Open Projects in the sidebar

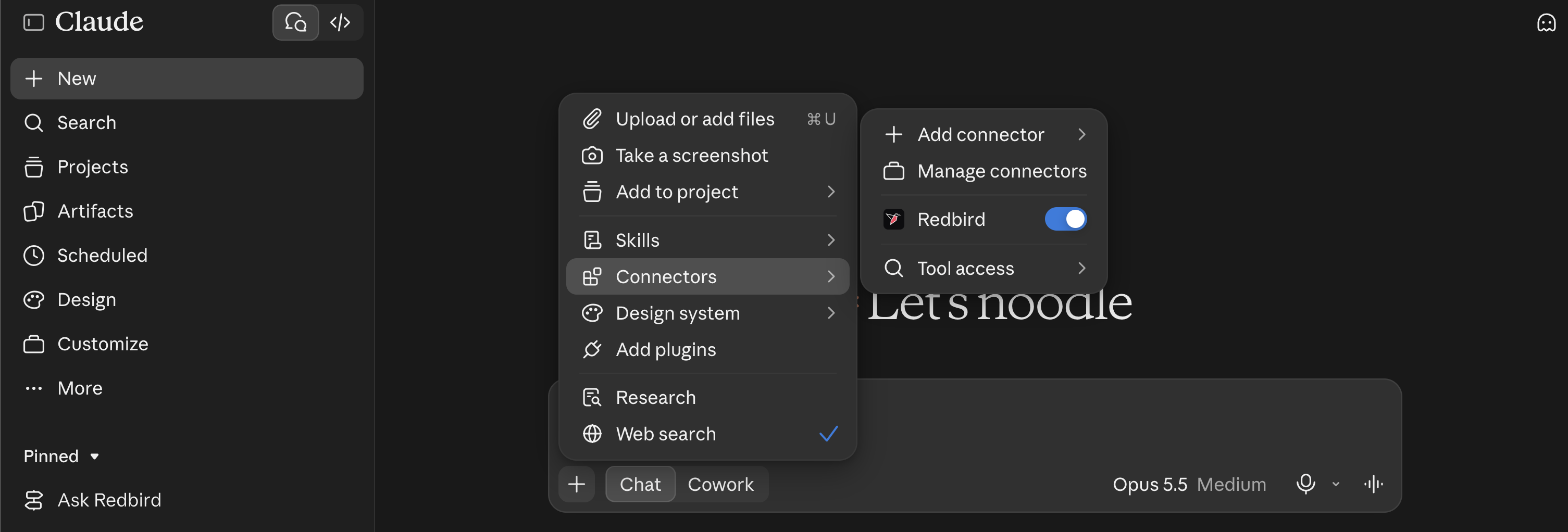click(186, 167)
